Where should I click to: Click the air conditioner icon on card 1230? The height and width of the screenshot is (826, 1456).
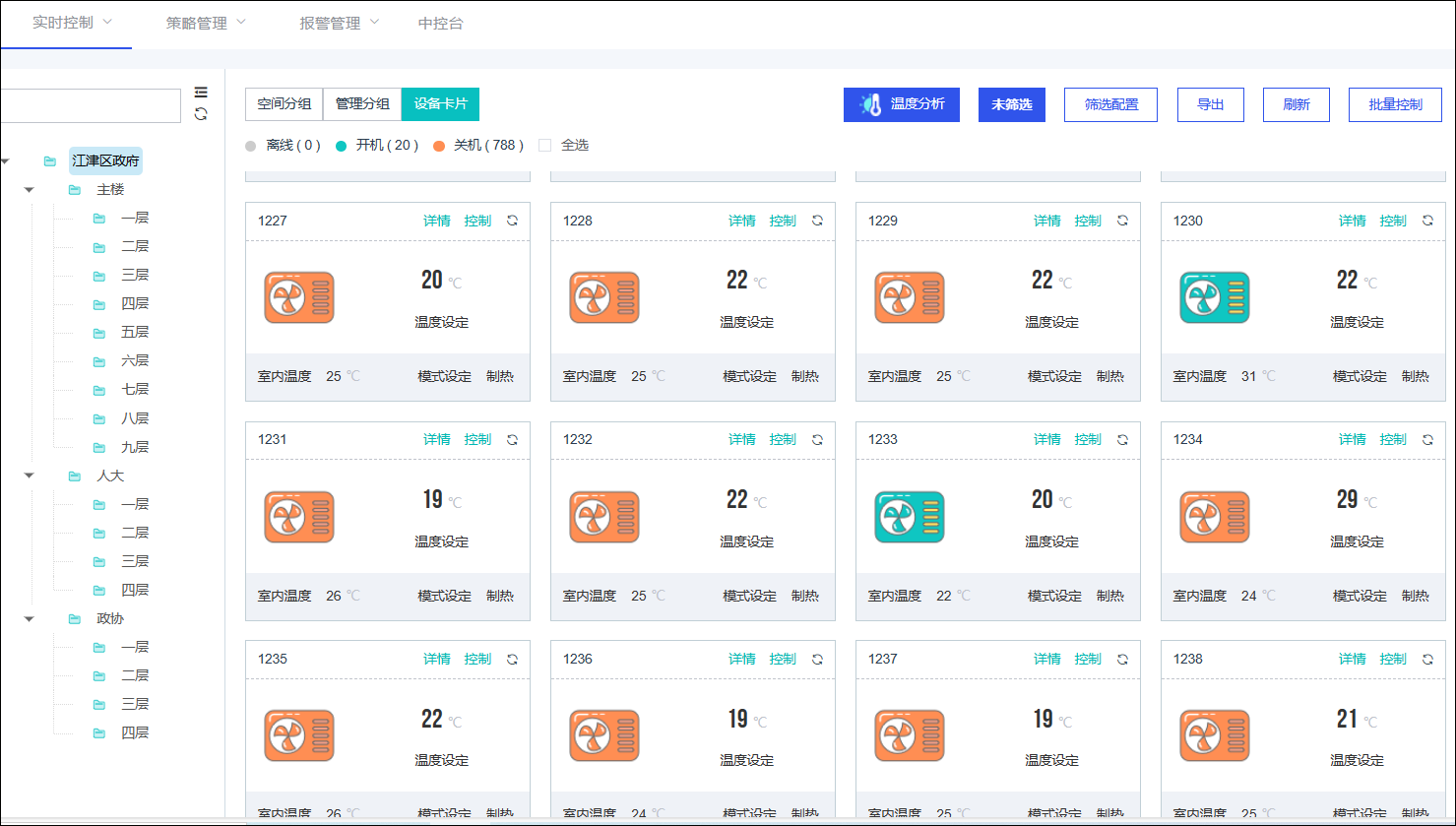point(1214,297)
